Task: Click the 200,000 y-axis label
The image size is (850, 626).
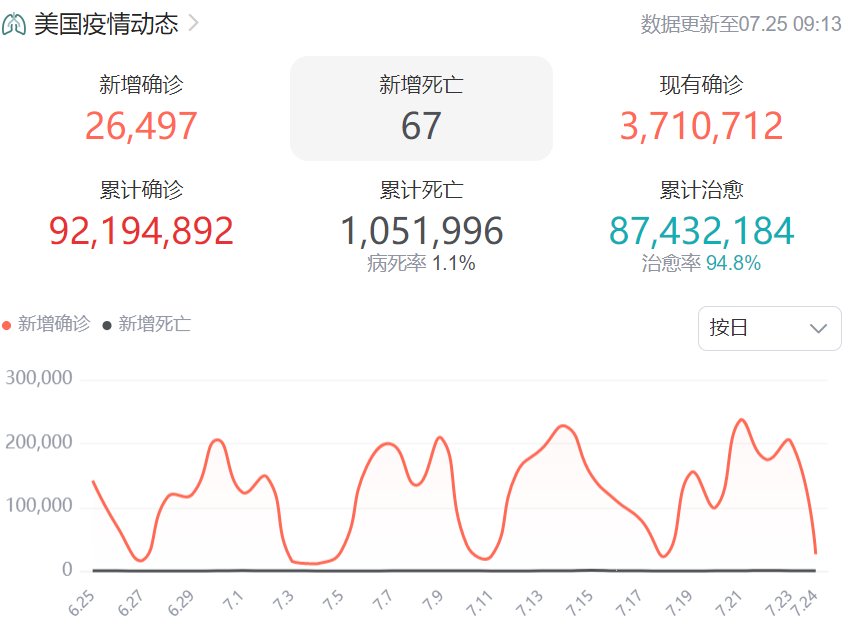Action: click(38, 442)
